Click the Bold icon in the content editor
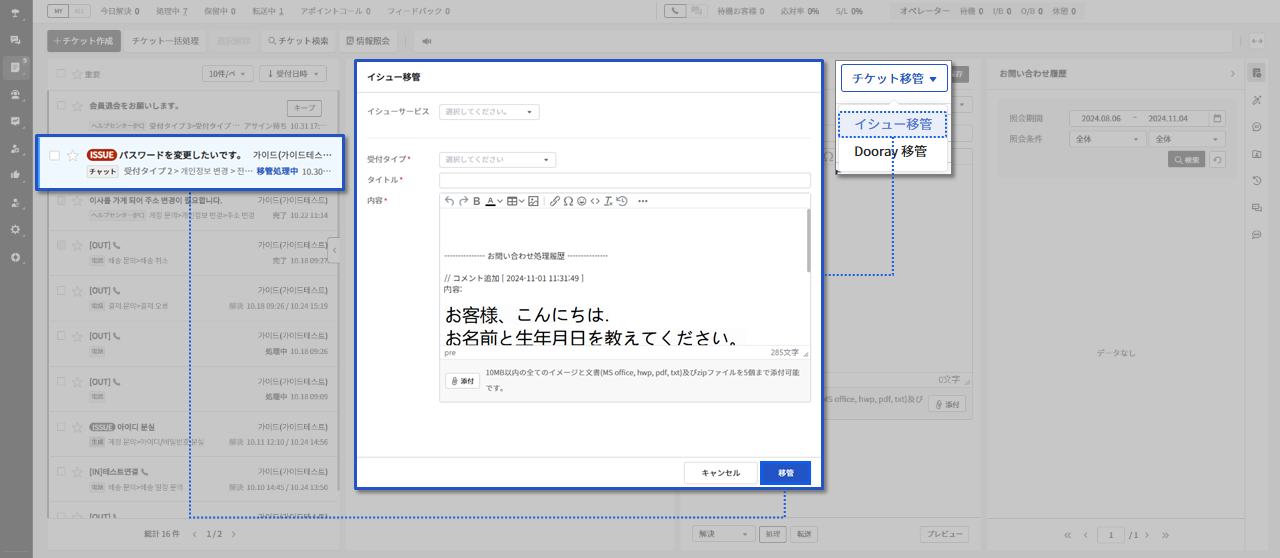This screenshot has height=558, width=1280. pyautogui.click(x=477, y=201)
